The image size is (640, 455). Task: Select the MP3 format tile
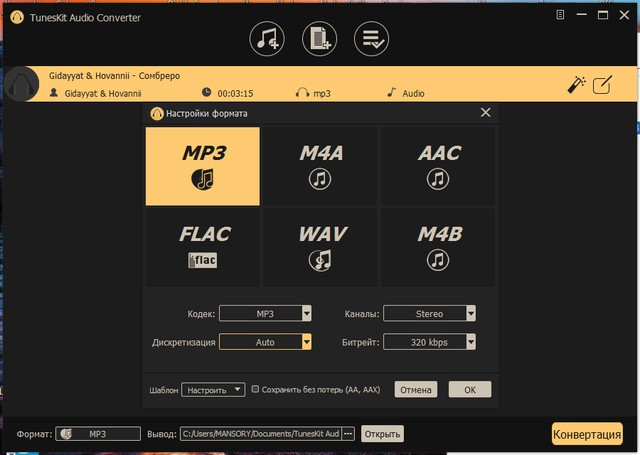[203, 166]
